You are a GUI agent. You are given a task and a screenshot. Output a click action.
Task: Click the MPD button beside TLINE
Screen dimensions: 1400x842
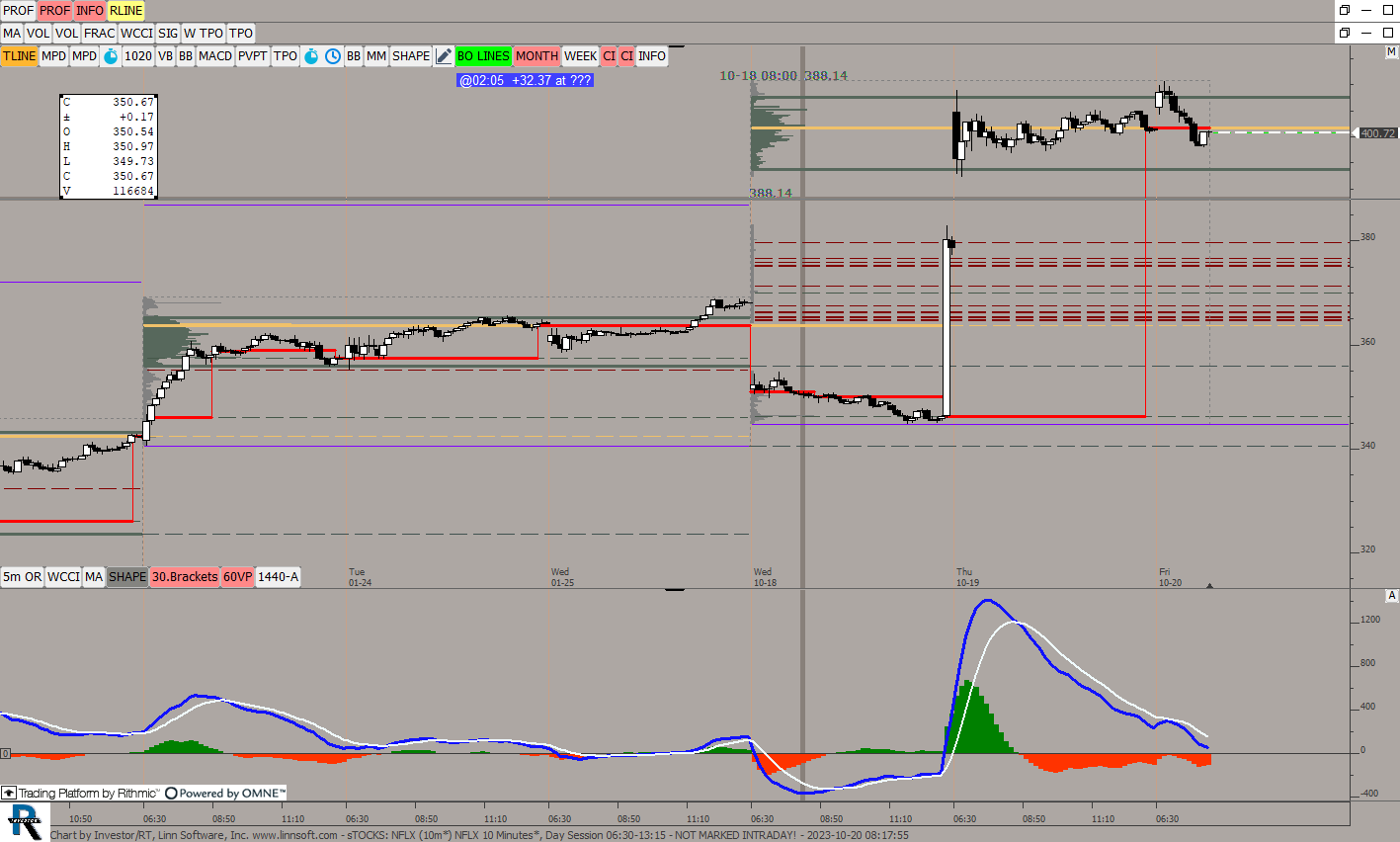[x=54, y=56]
